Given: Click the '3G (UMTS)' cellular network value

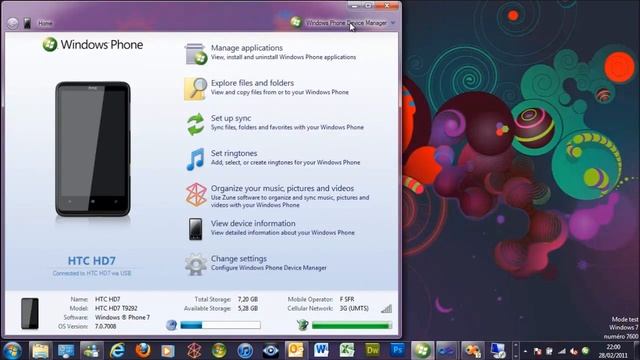Looking at the screenshot, I should [354, 308].
